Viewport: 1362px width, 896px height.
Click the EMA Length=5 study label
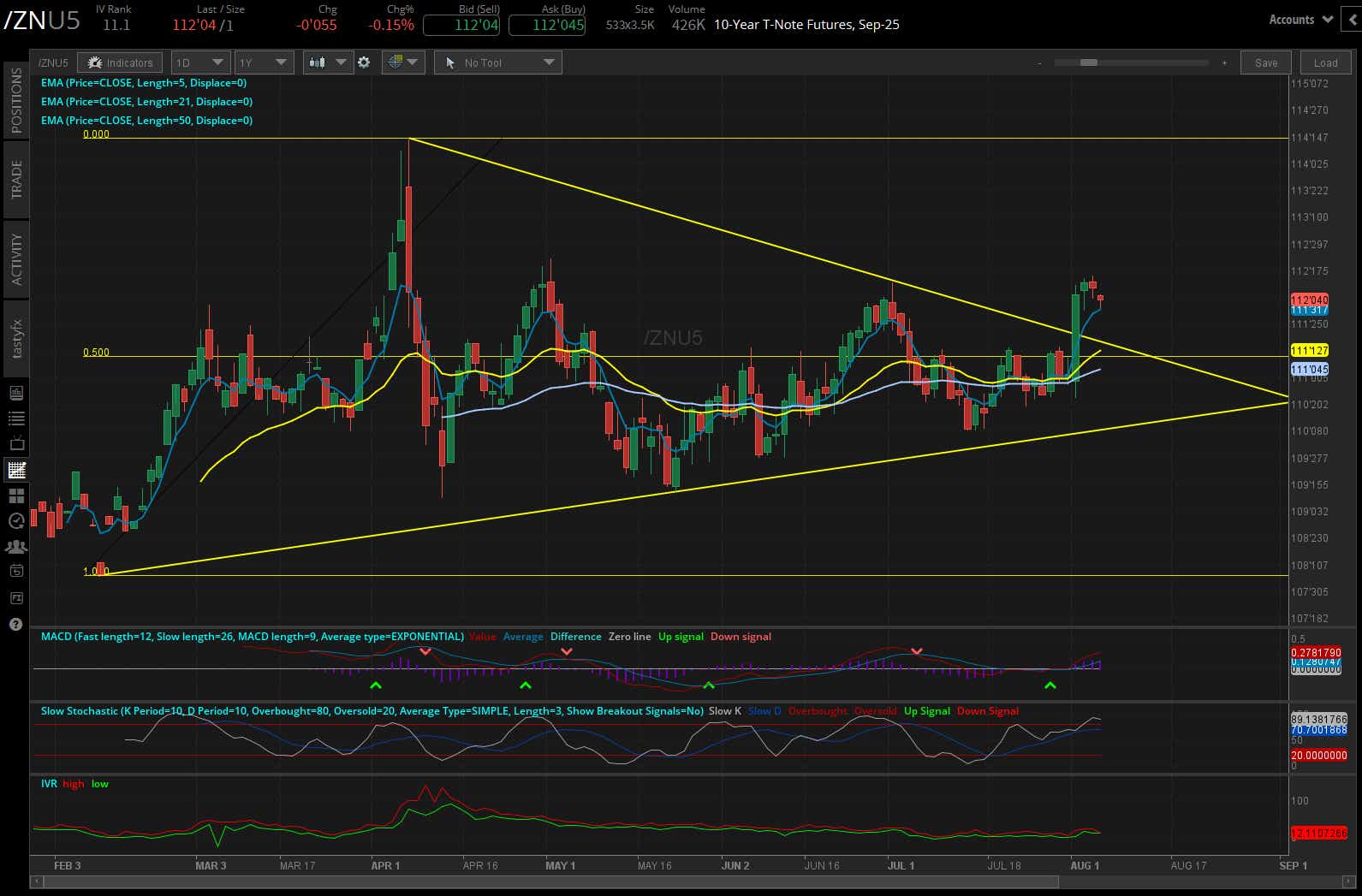click(x=144, y=83)
